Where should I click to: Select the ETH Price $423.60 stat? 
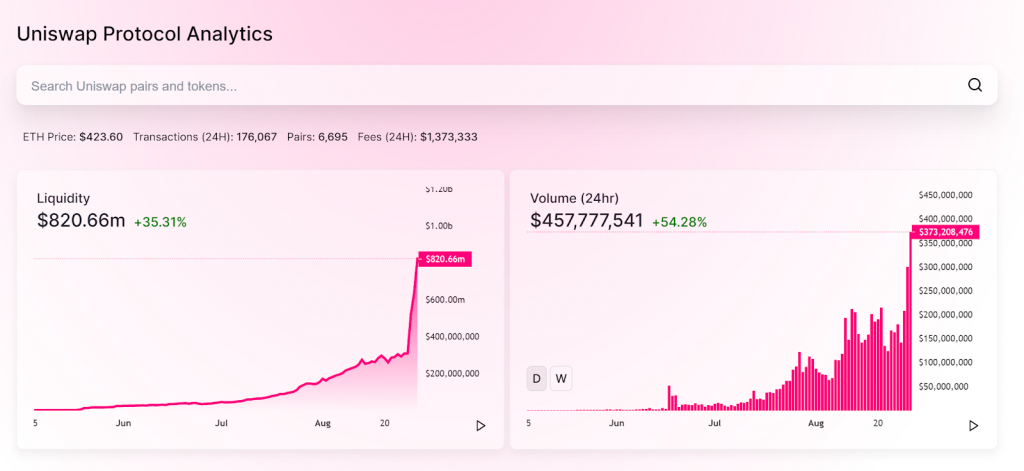point(73,136)
